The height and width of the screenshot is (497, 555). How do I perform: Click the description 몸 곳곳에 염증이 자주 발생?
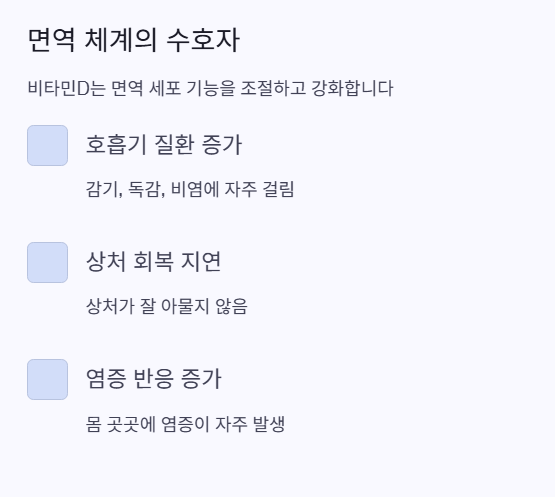pyautogui.click(x=185, y=424)
